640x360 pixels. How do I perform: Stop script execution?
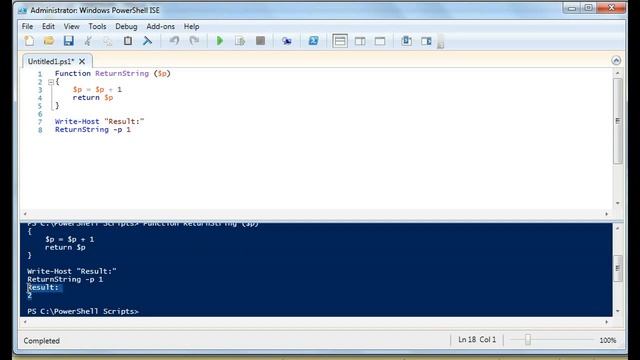pyautogui.click(x=260, y=41)
